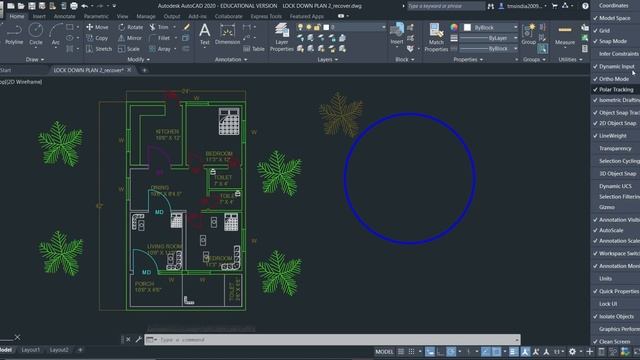This screenshot has height=360, width=640.
Task: Click the keyword search box in title bar
Action: click(446, 6)
